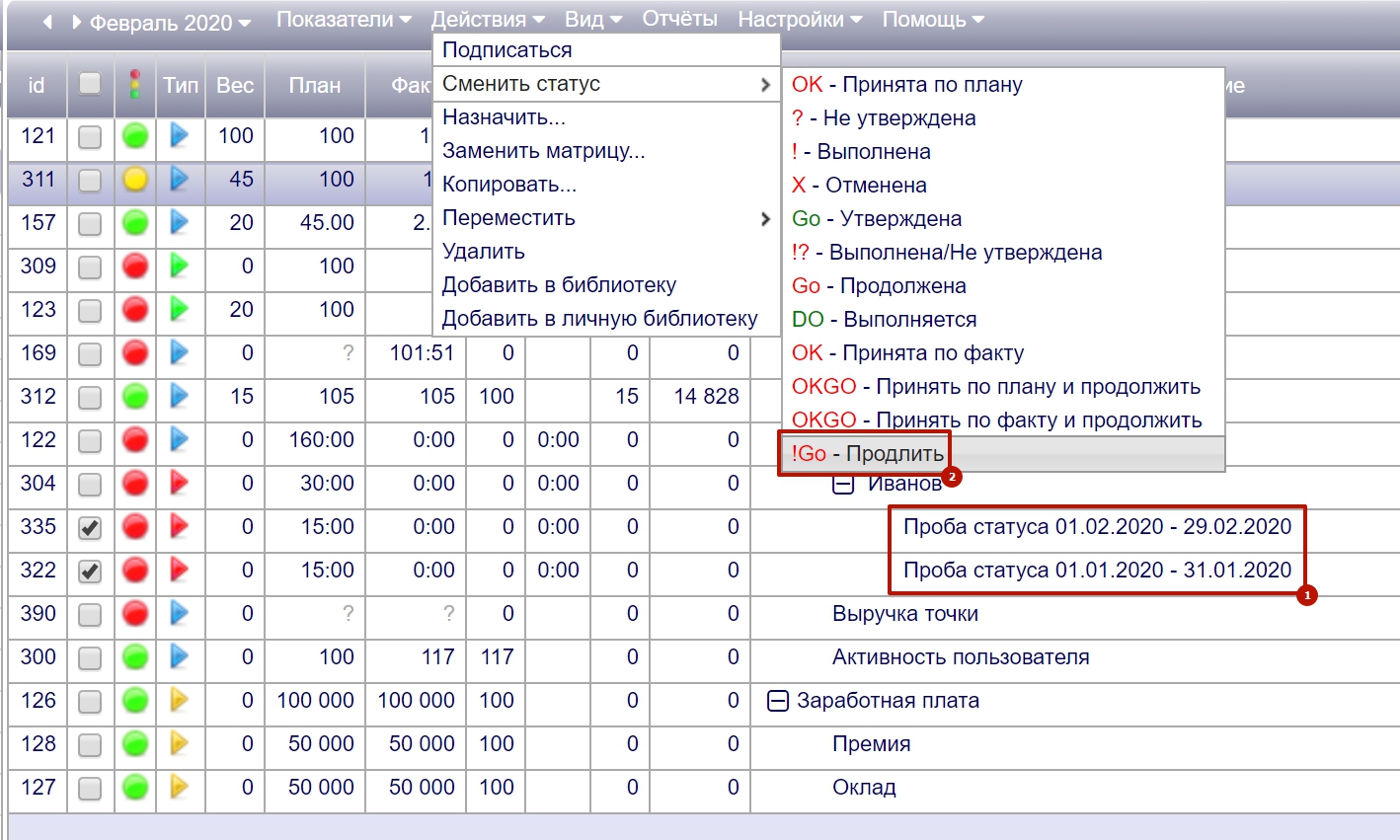Click the yellow status circle in row 311
This screenshot has width=1400, height=840.
click(135, 180)
